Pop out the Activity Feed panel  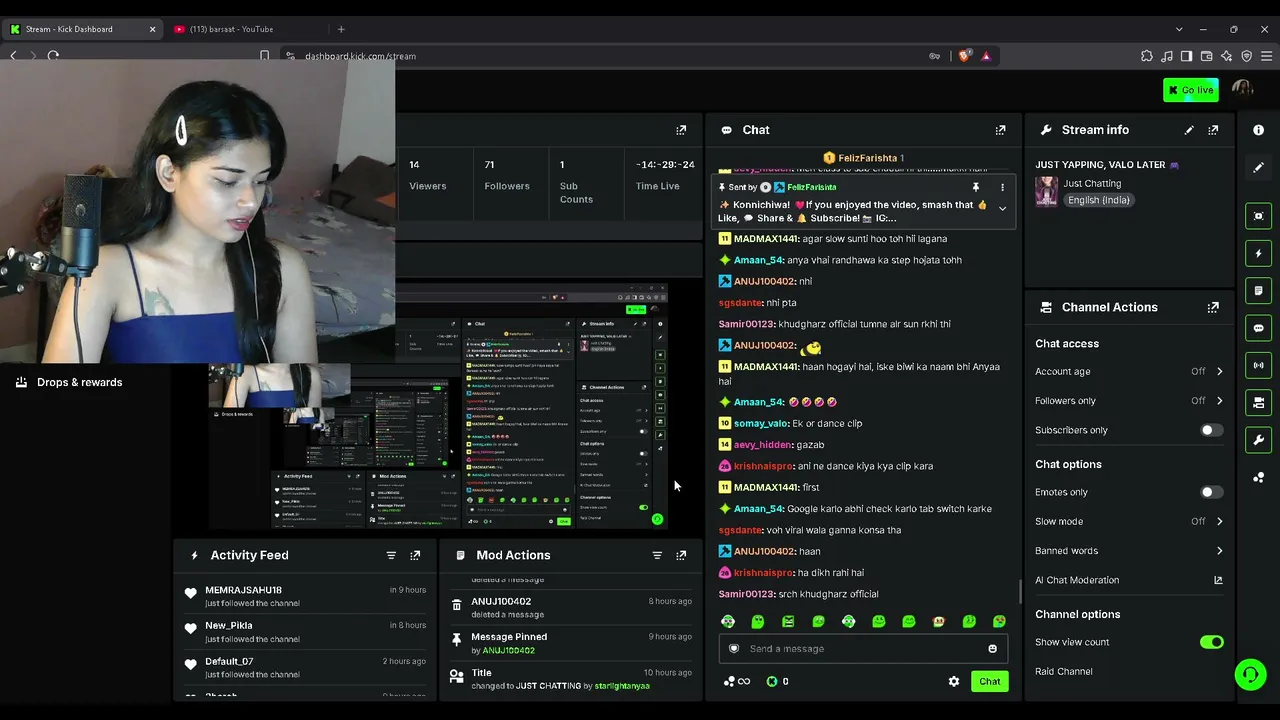point(415,555)
